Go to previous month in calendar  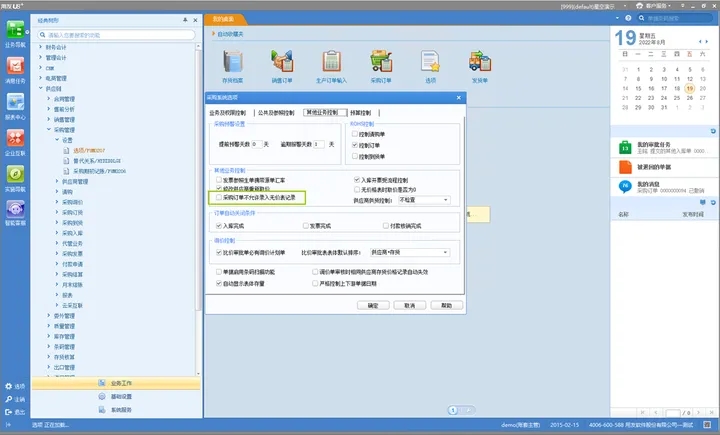(700, 42)
